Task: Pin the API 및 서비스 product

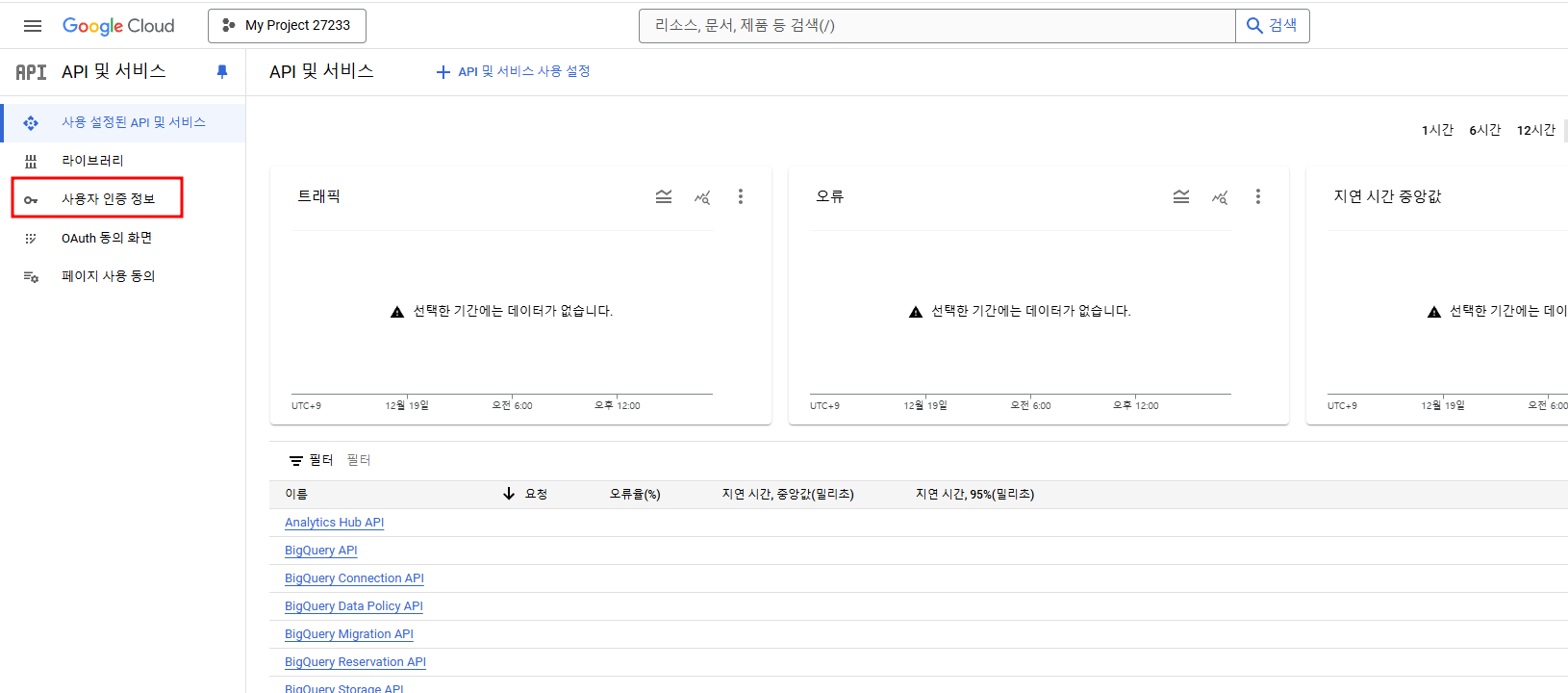Action: [x=222, y=72]
